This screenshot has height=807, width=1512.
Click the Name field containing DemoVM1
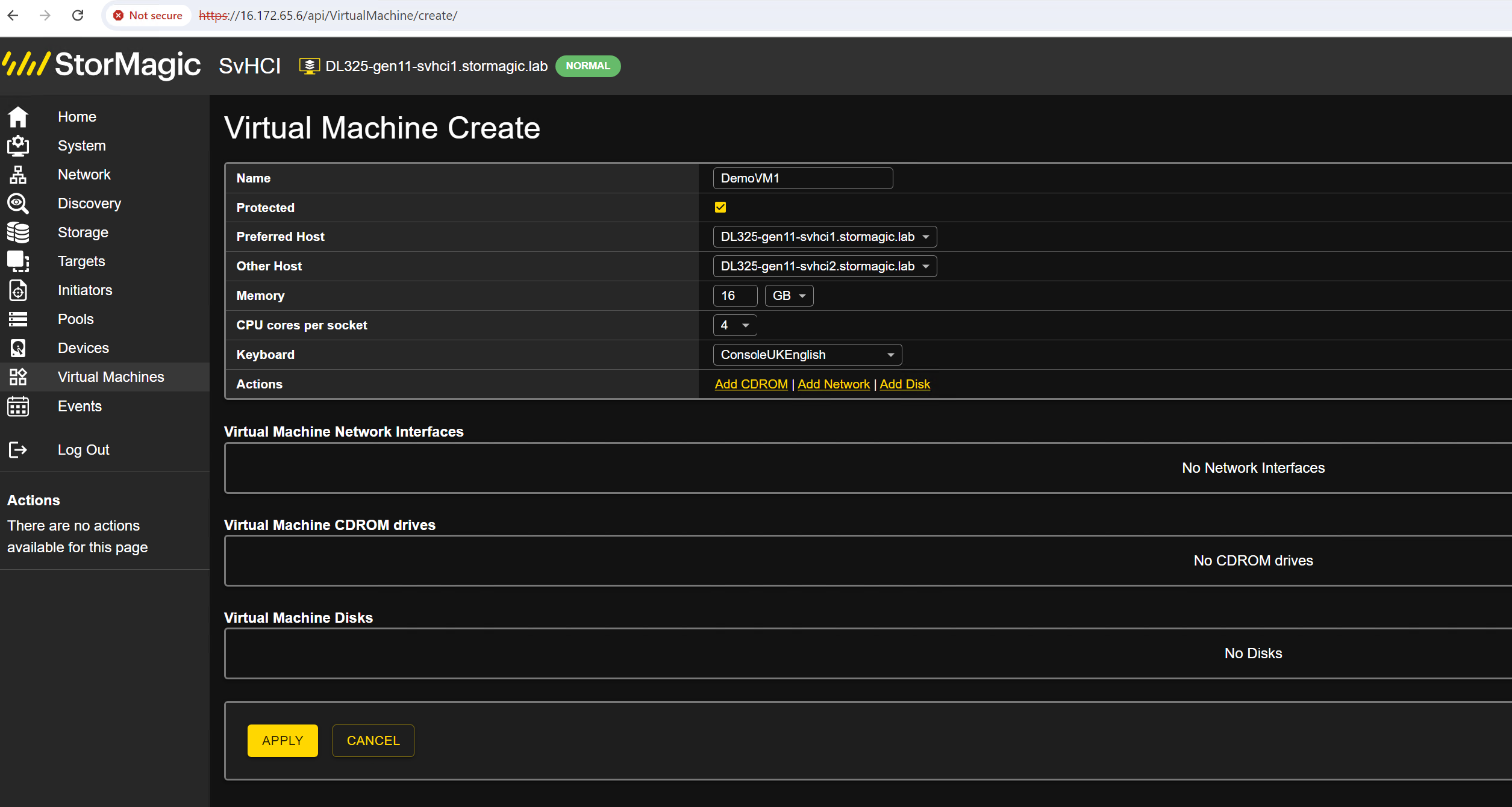[x=803, y=178]
